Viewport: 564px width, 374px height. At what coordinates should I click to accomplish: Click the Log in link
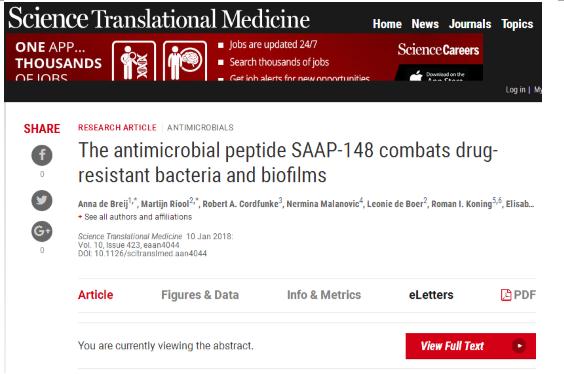click(x=515, y=90)
